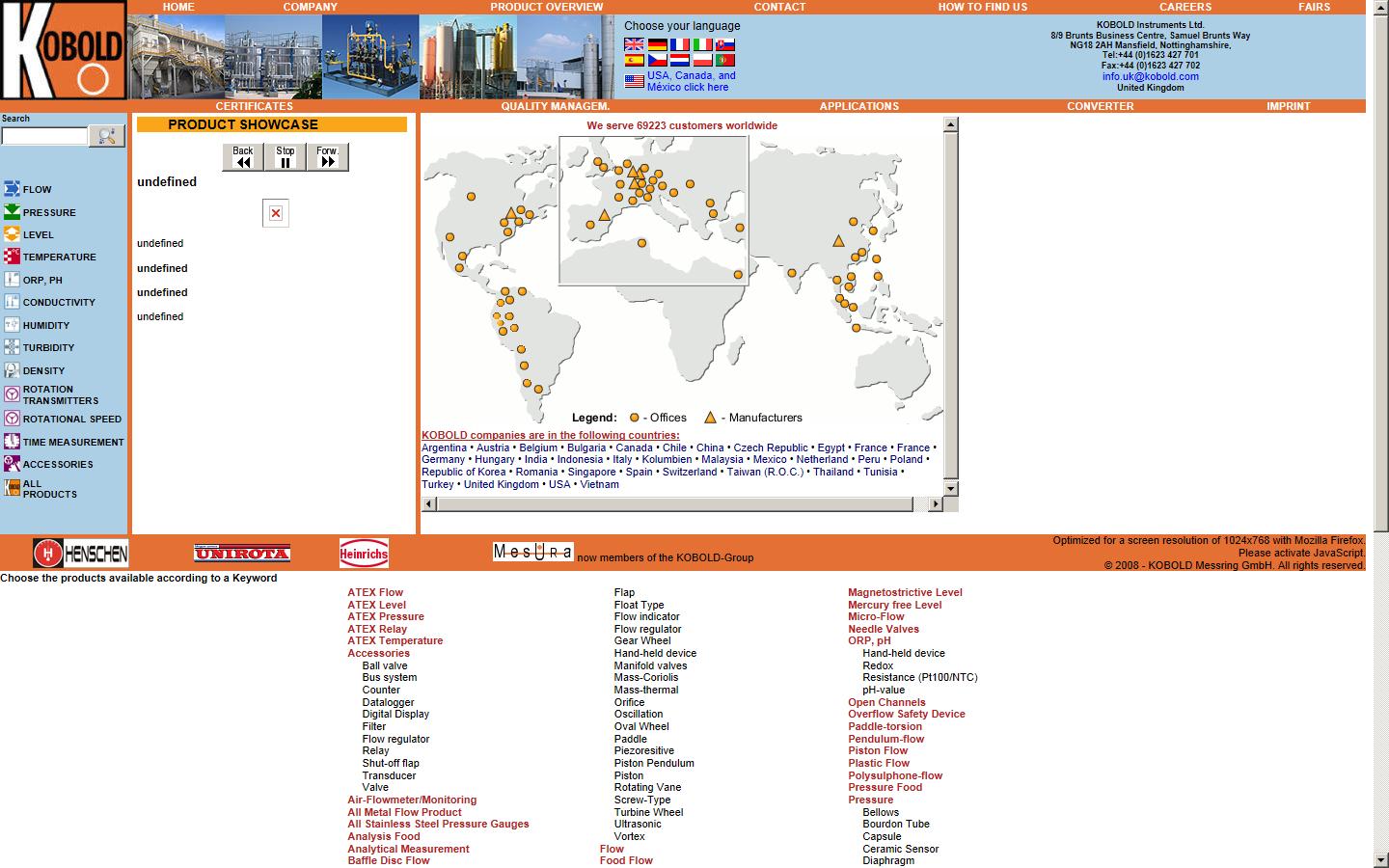Open the KOBOLD logo home image
Image resolution: width=1389 pixels, height=868 pixels.
click(x=64, y=50)
